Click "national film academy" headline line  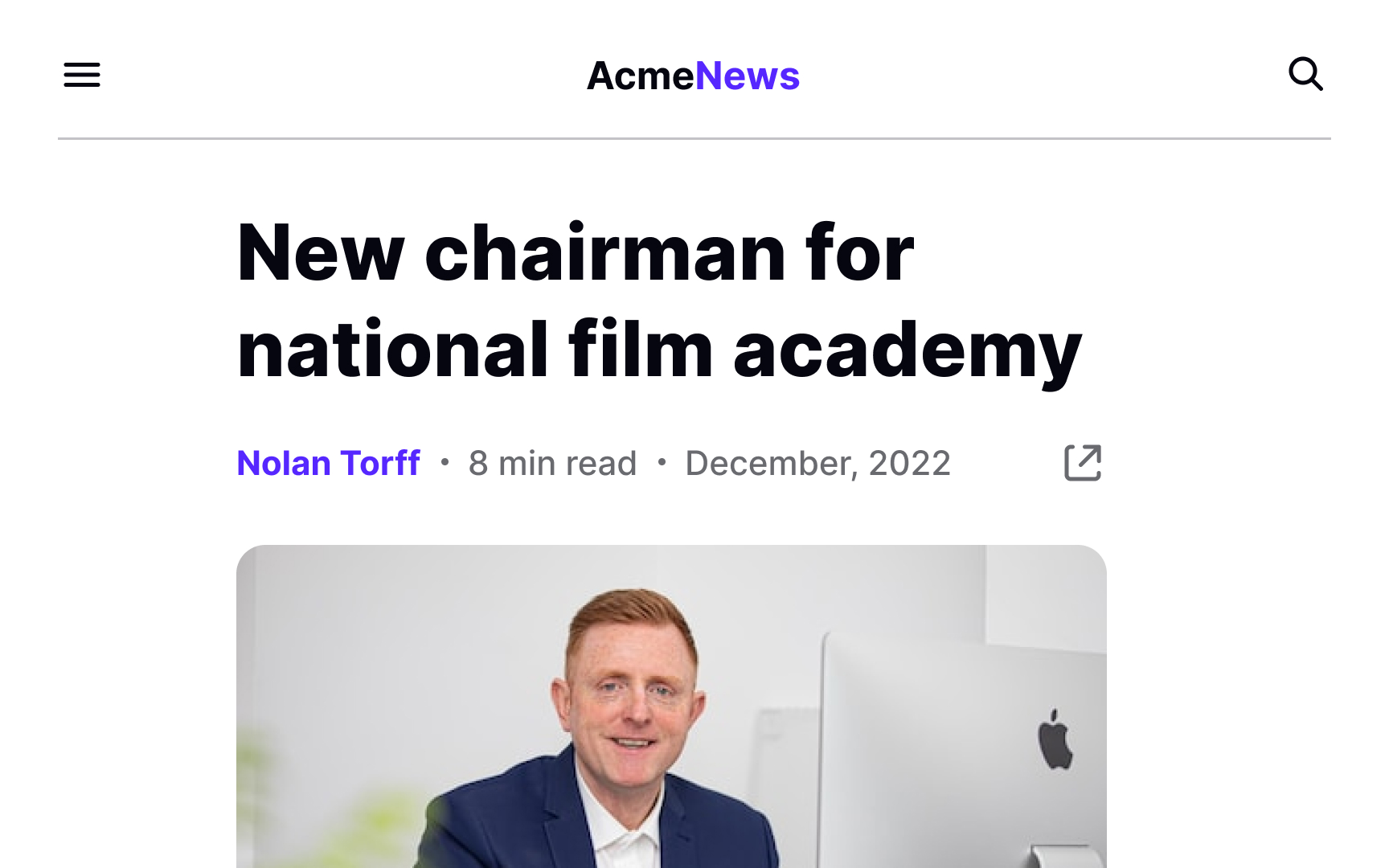[x=659, y=350]
